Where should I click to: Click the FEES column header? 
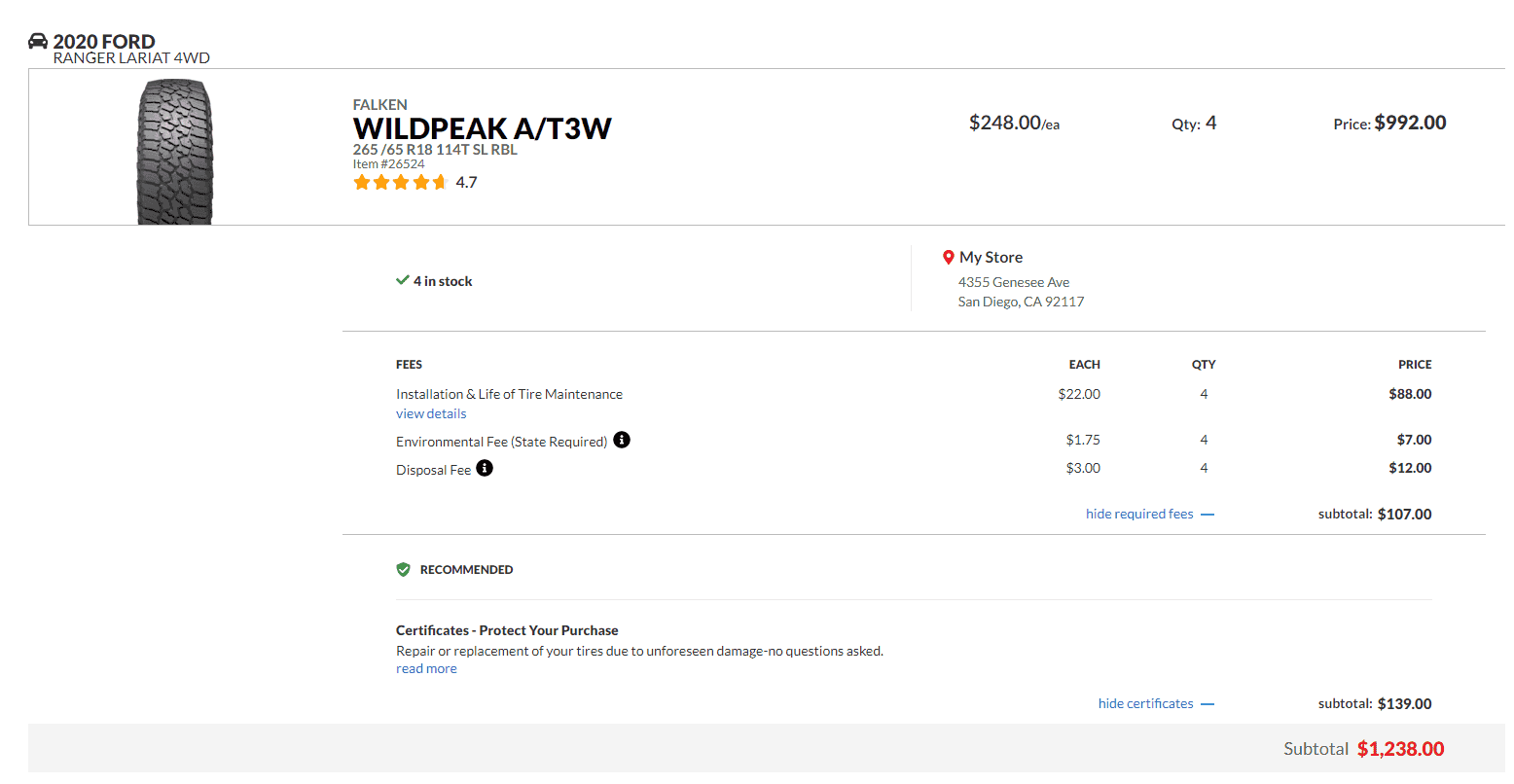[x=409, y=365]
